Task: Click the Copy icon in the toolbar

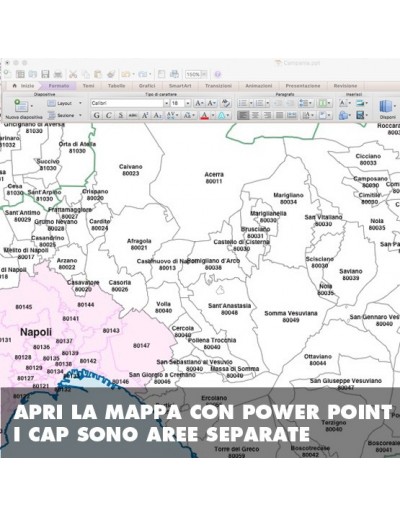Action: 86,74
